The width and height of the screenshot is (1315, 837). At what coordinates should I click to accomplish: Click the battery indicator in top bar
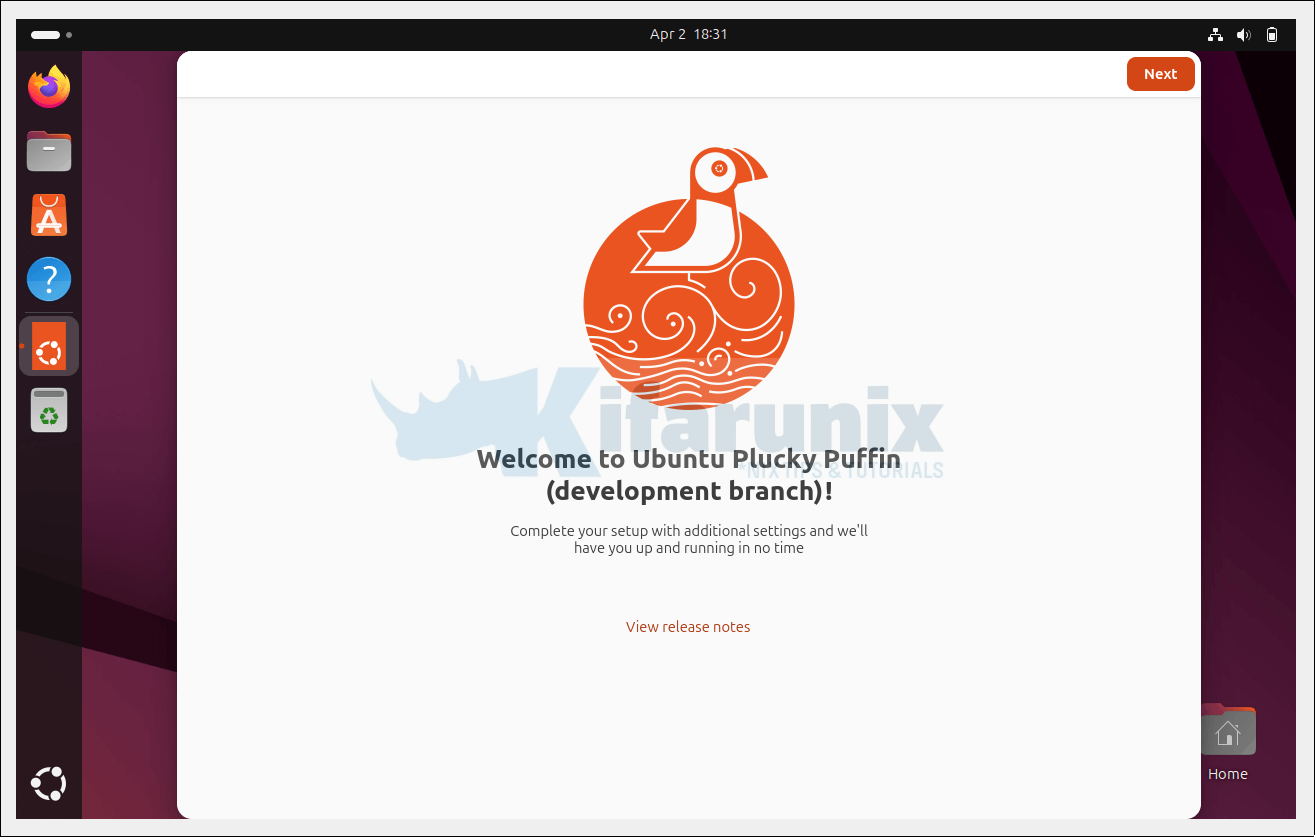tap(1272, 35)
